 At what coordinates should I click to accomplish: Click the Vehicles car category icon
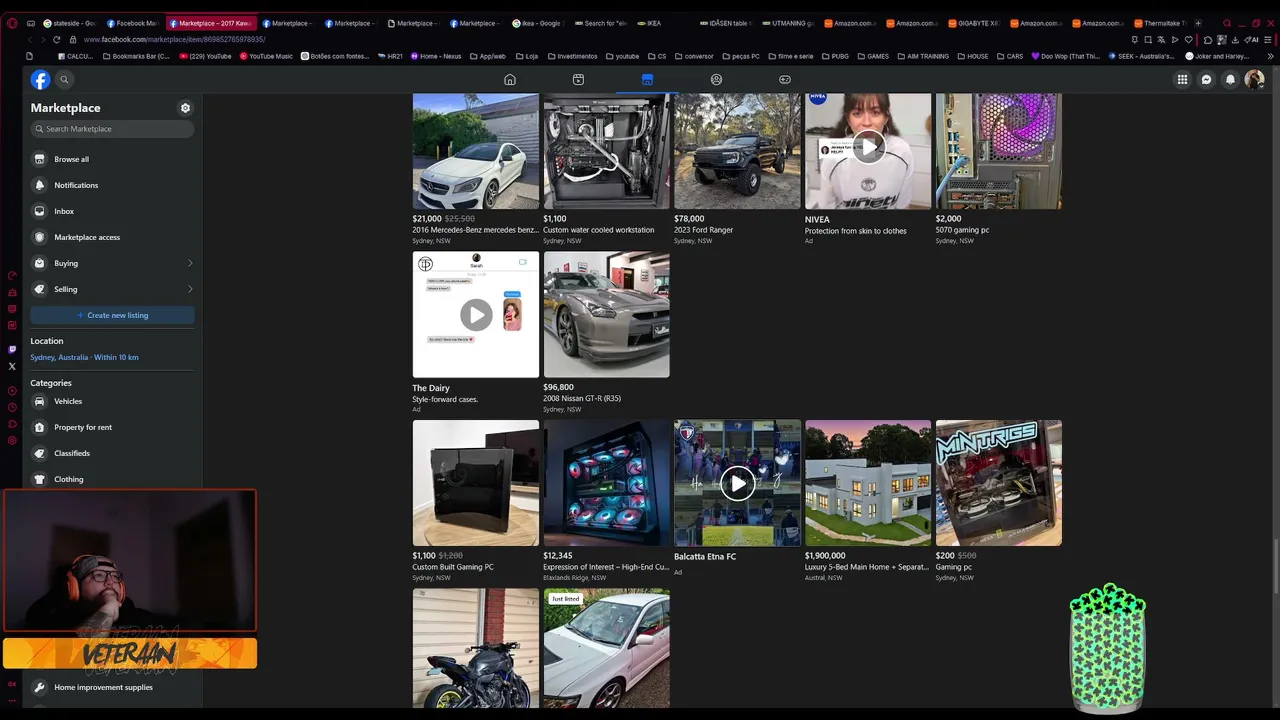[40, 401]
